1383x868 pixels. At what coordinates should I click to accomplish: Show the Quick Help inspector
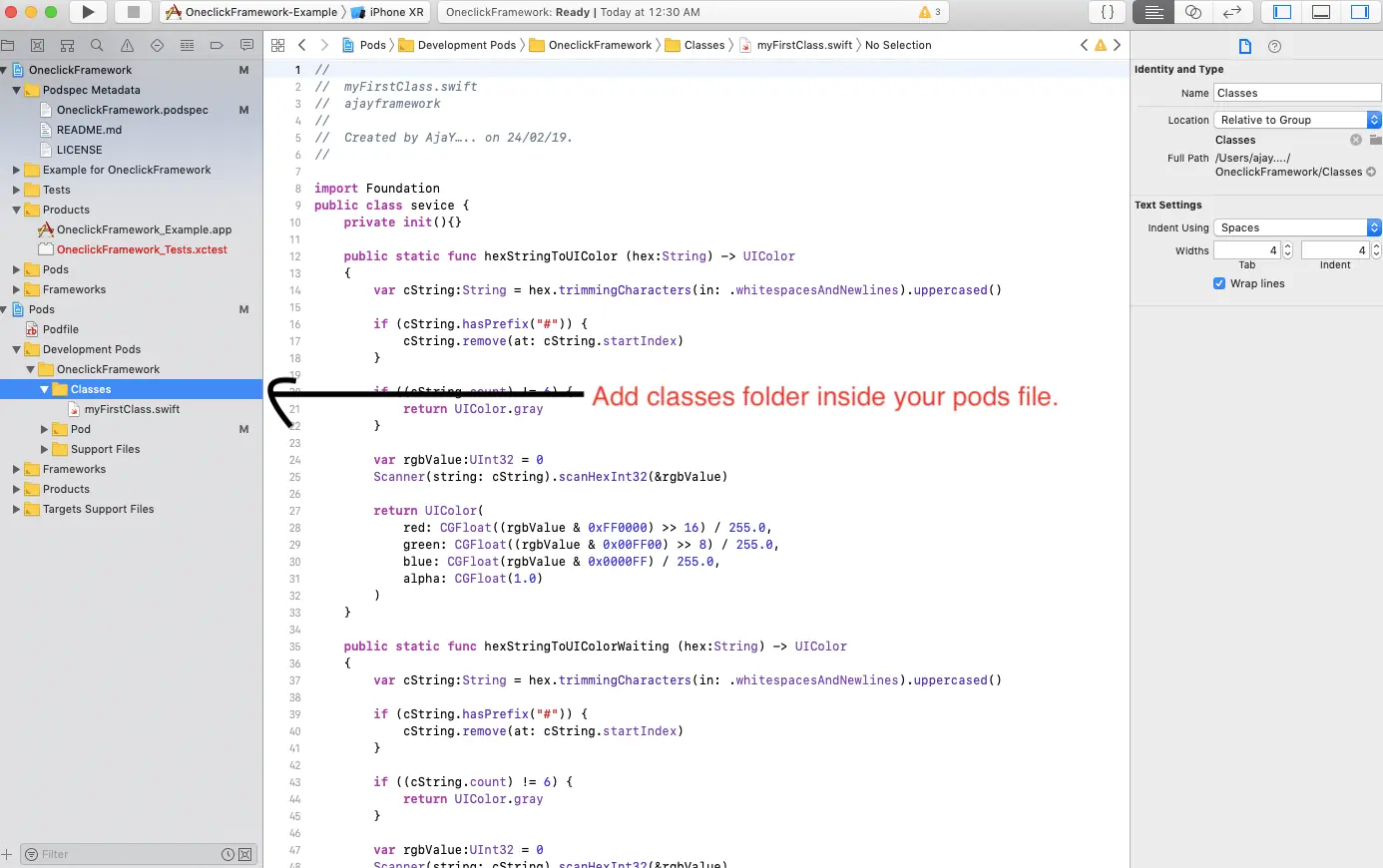coord(1274,46)
